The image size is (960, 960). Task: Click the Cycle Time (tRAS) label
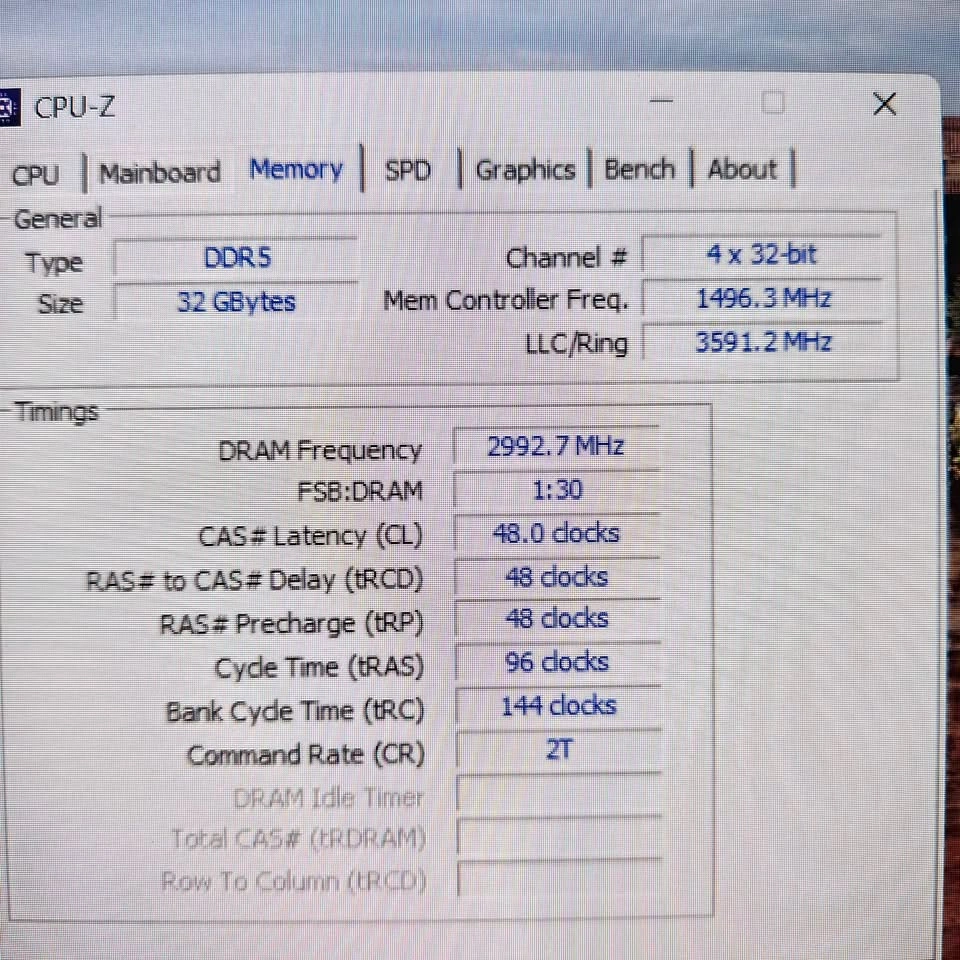click(x=319, y=667)
